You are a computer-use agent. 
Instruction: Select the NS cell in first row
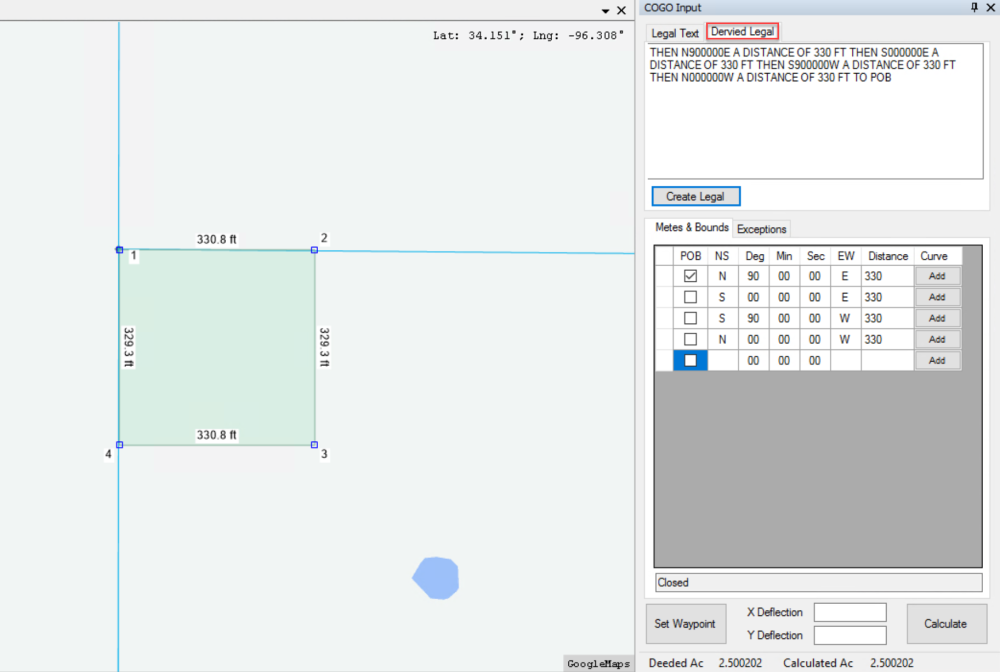[722, 276]
